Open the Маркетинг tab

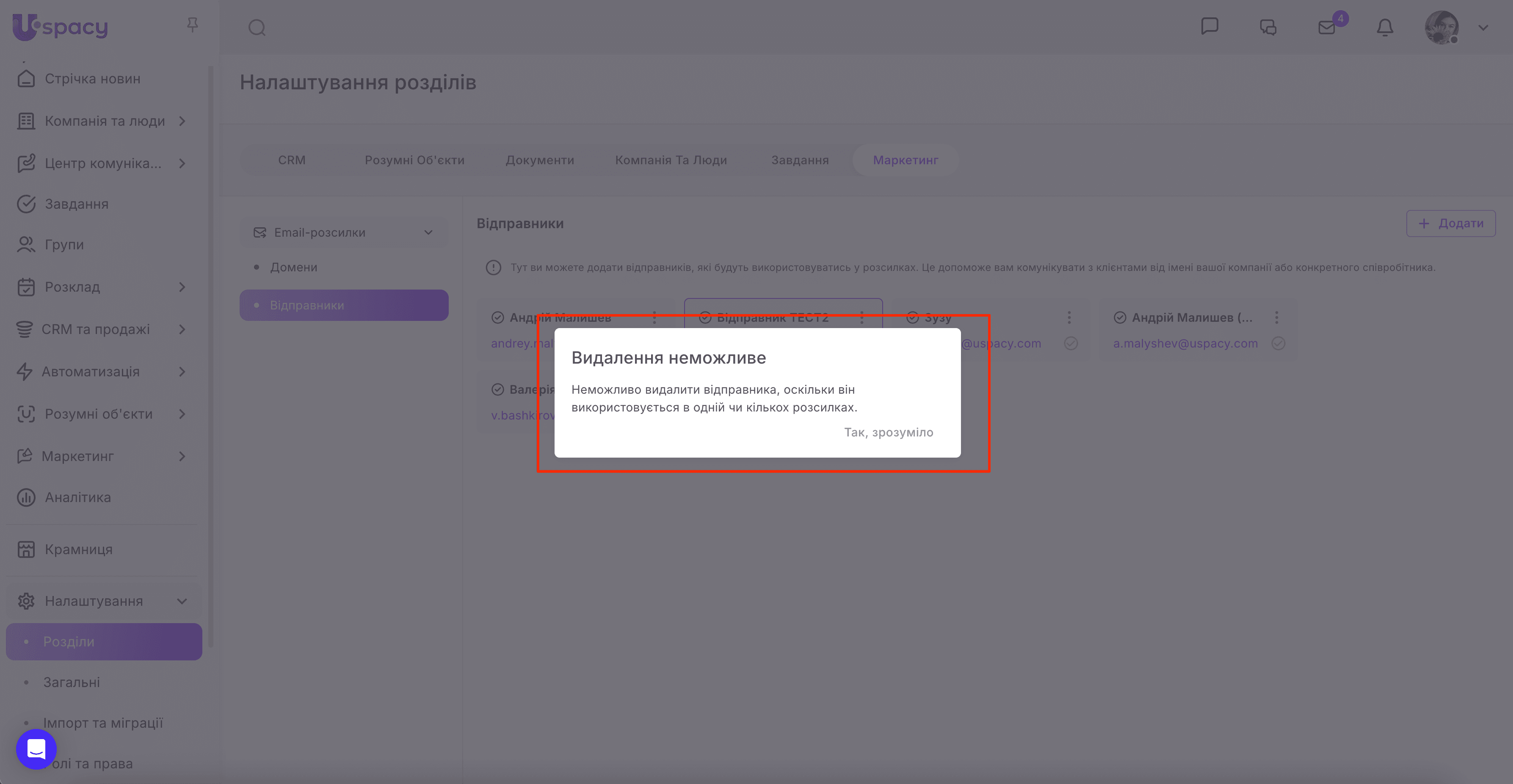pos(905,160)
